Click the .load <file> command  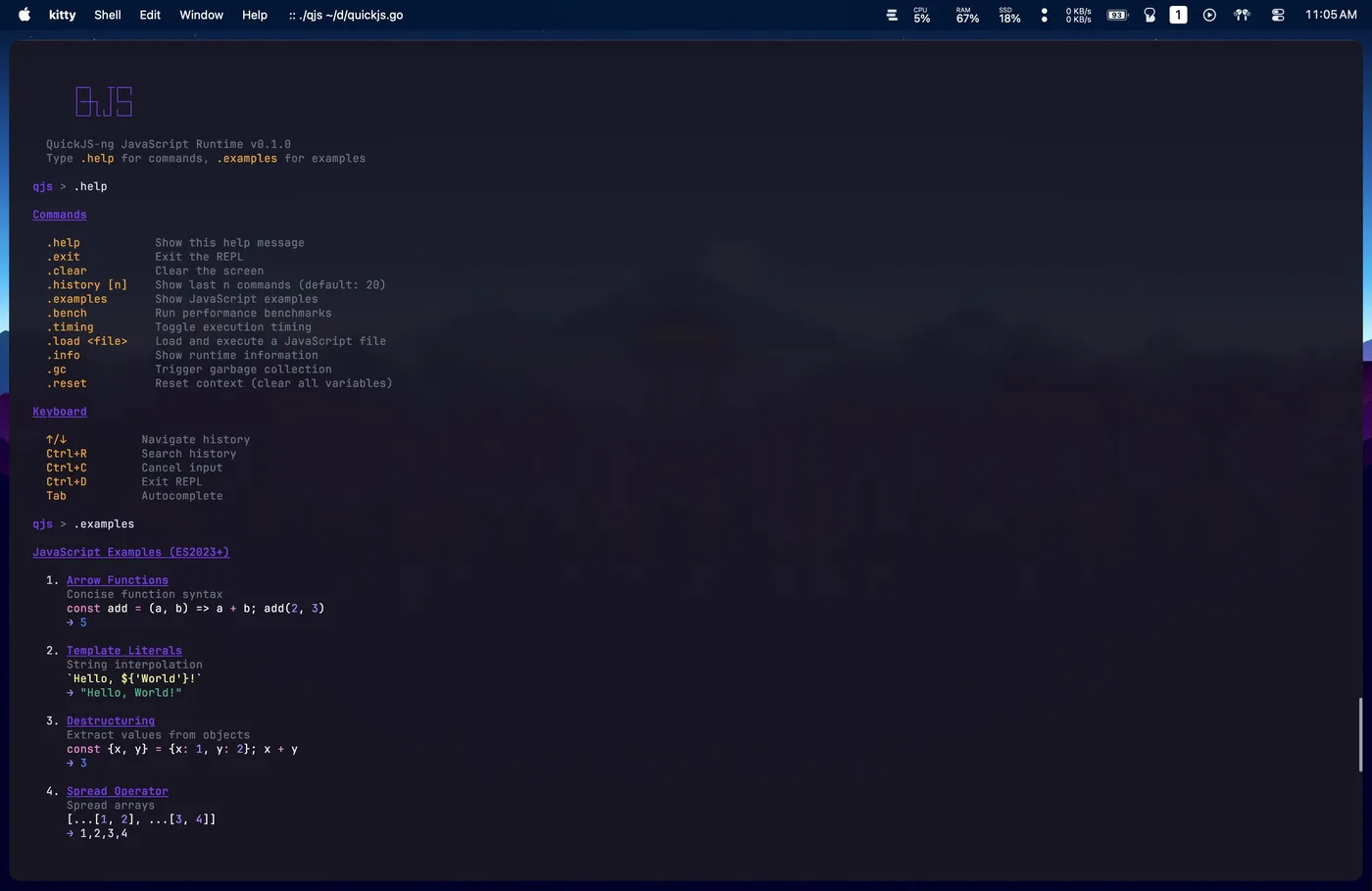[87, 341]
